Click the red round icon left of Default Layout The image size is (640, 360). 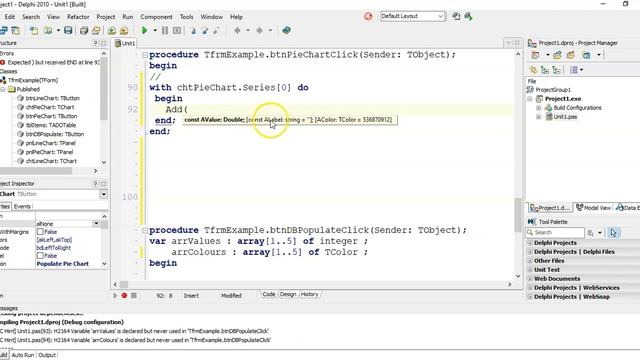click(368, 16)
